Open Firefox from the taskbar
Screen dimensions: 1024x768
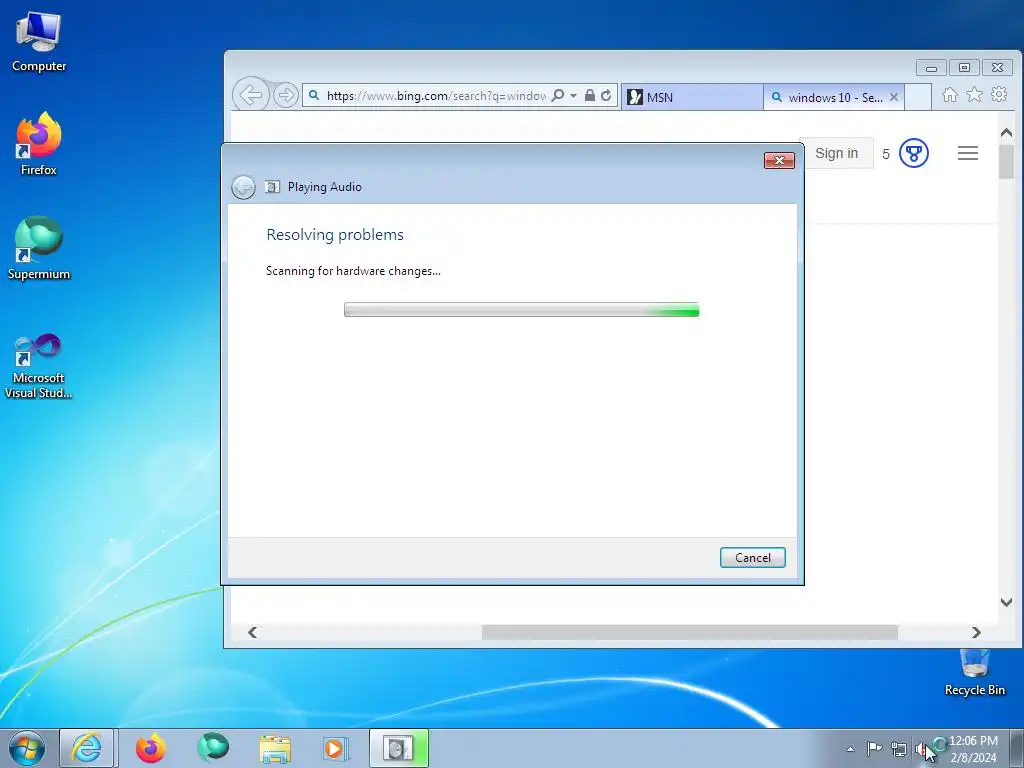pyautogui.click(x=150, y=748)
